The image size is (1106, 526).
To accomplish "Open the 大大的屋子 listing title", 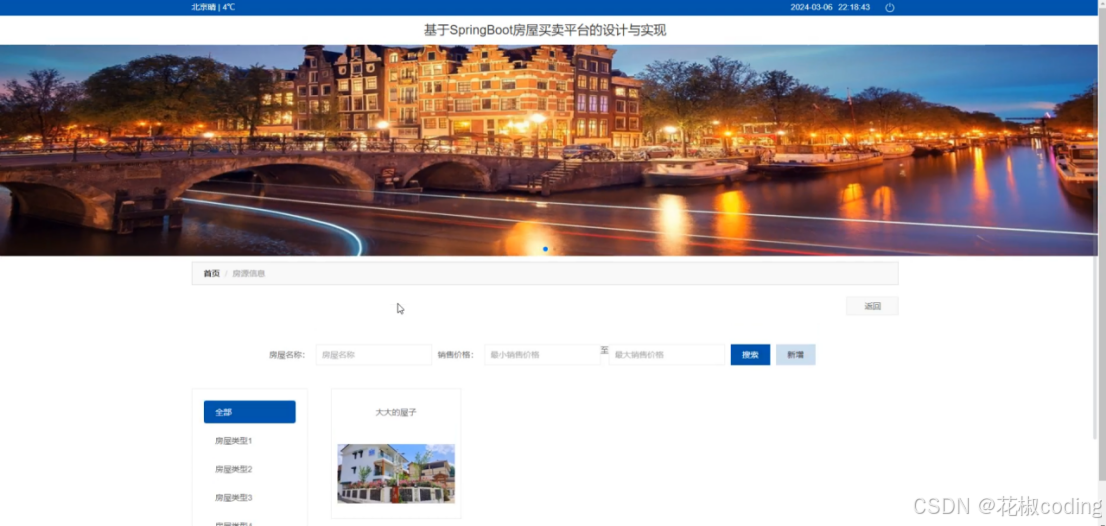I will [x=396, y=412].
